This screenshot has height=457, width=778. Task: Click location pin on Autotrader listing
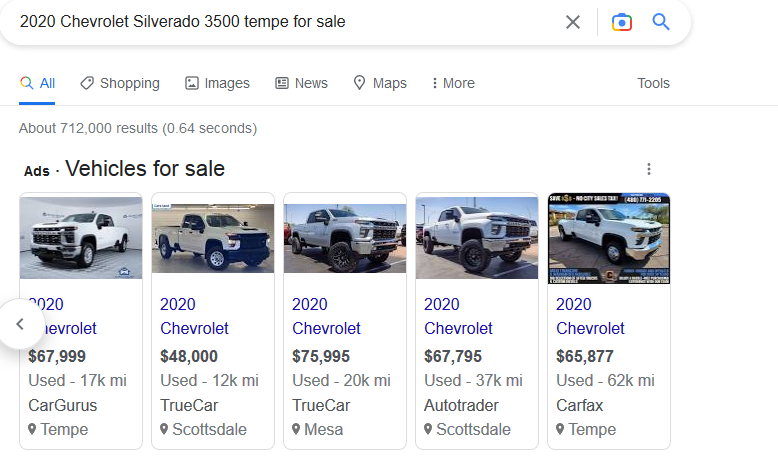tap(429, 430)
